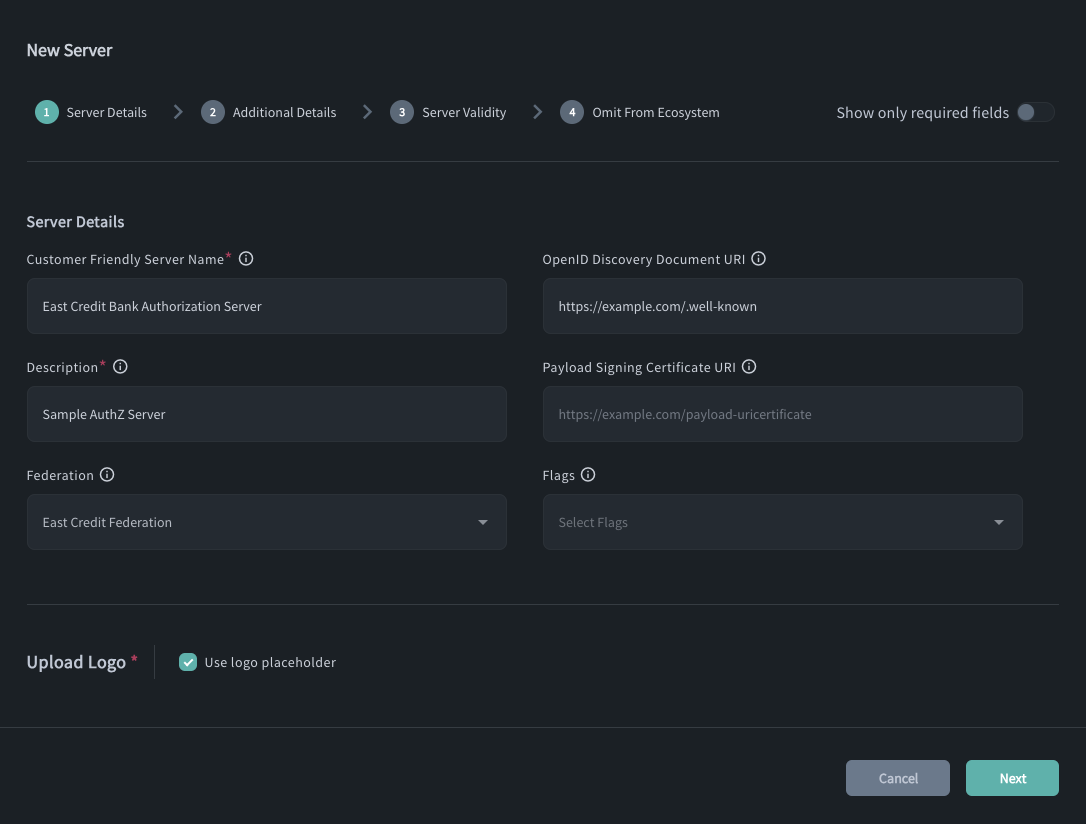Screen dimensions: 1086x824
Task: Enable the Show only required fields toggle
Action: pos(1035,113)
